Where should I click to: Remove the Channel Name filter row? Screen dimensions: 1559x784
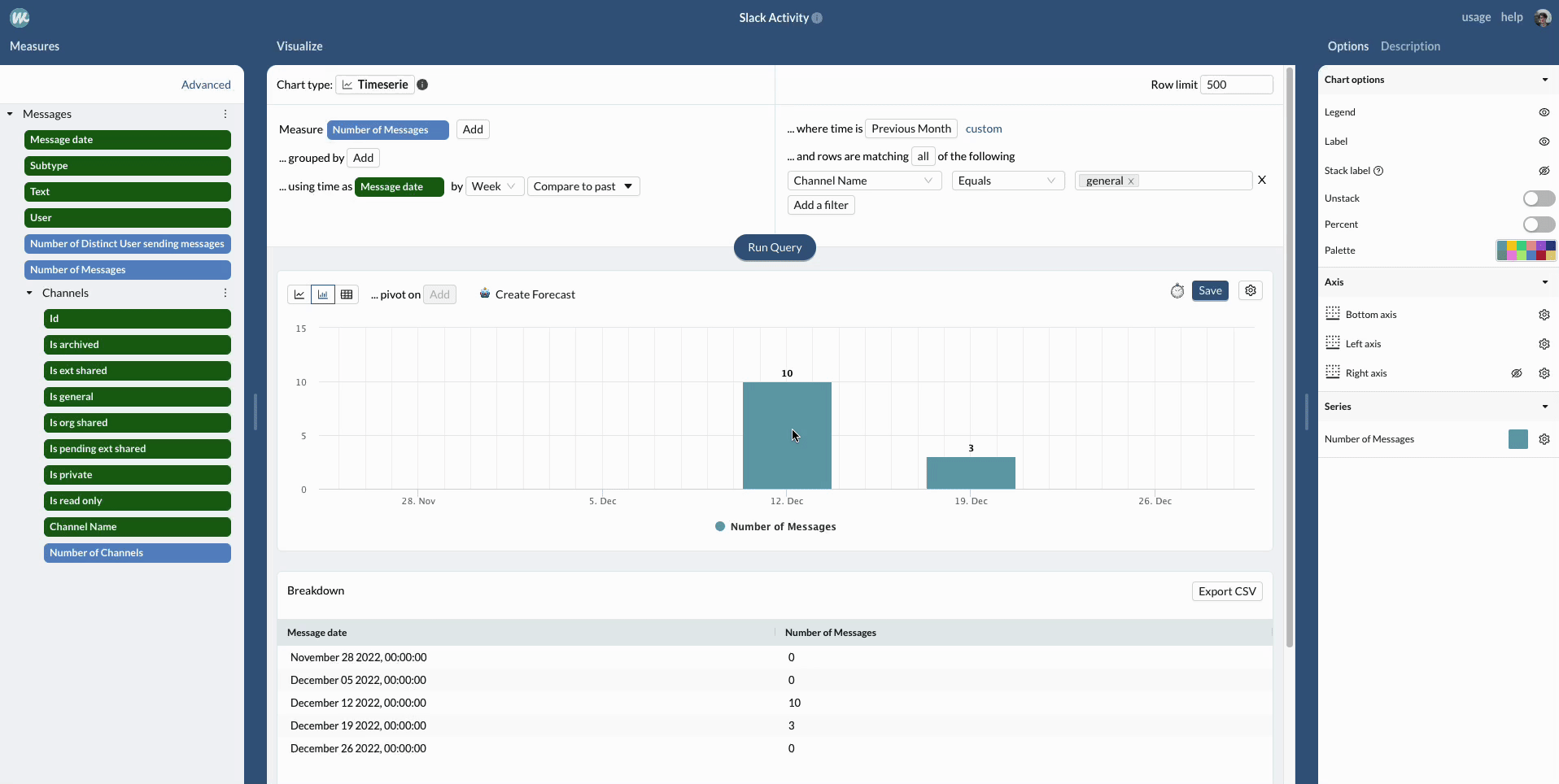[x=1262, y=180]
